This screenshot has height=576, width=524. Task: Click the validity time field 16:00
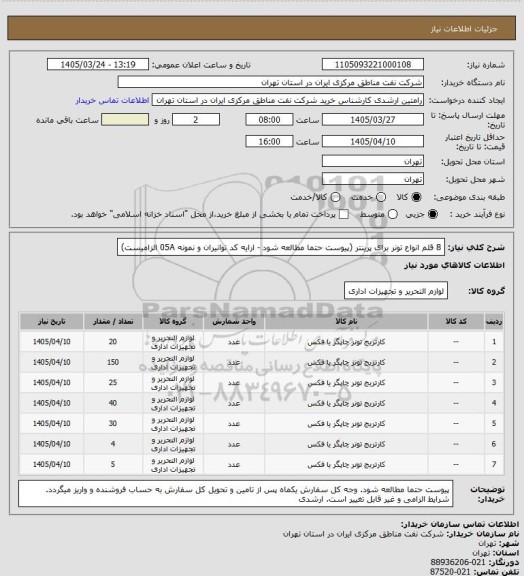tap(269, 141)
